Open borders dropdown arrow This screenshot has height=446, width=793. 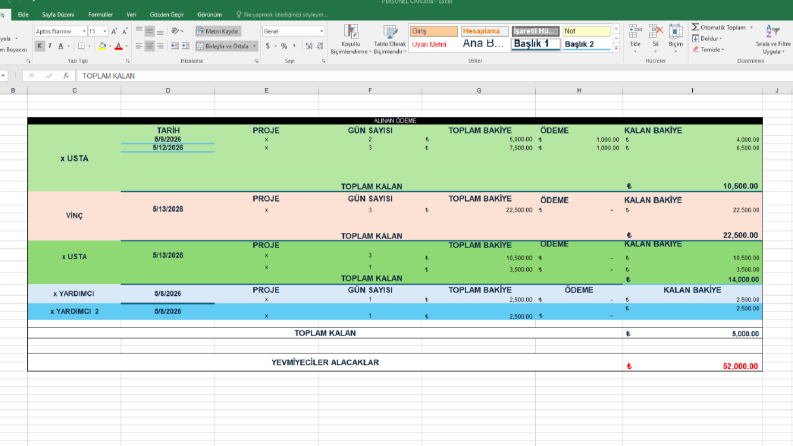click(x=89, y=47)
